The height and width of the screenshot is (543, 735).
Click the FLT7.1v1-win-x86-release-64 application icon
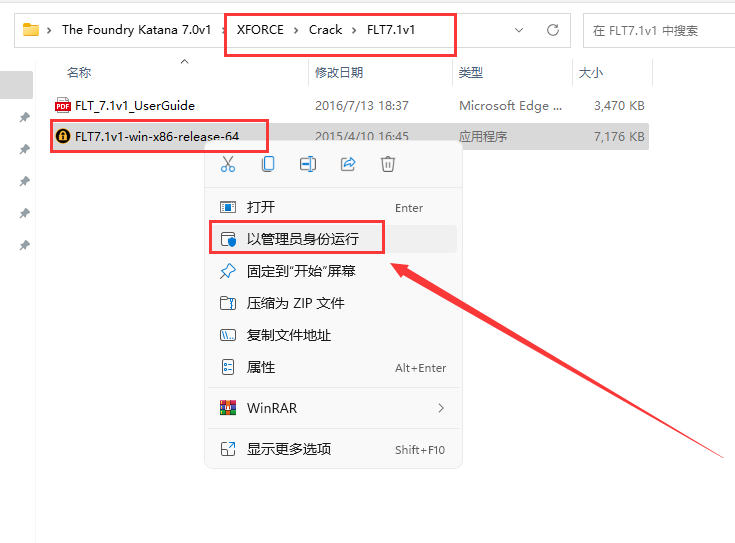tap(63, 136)
